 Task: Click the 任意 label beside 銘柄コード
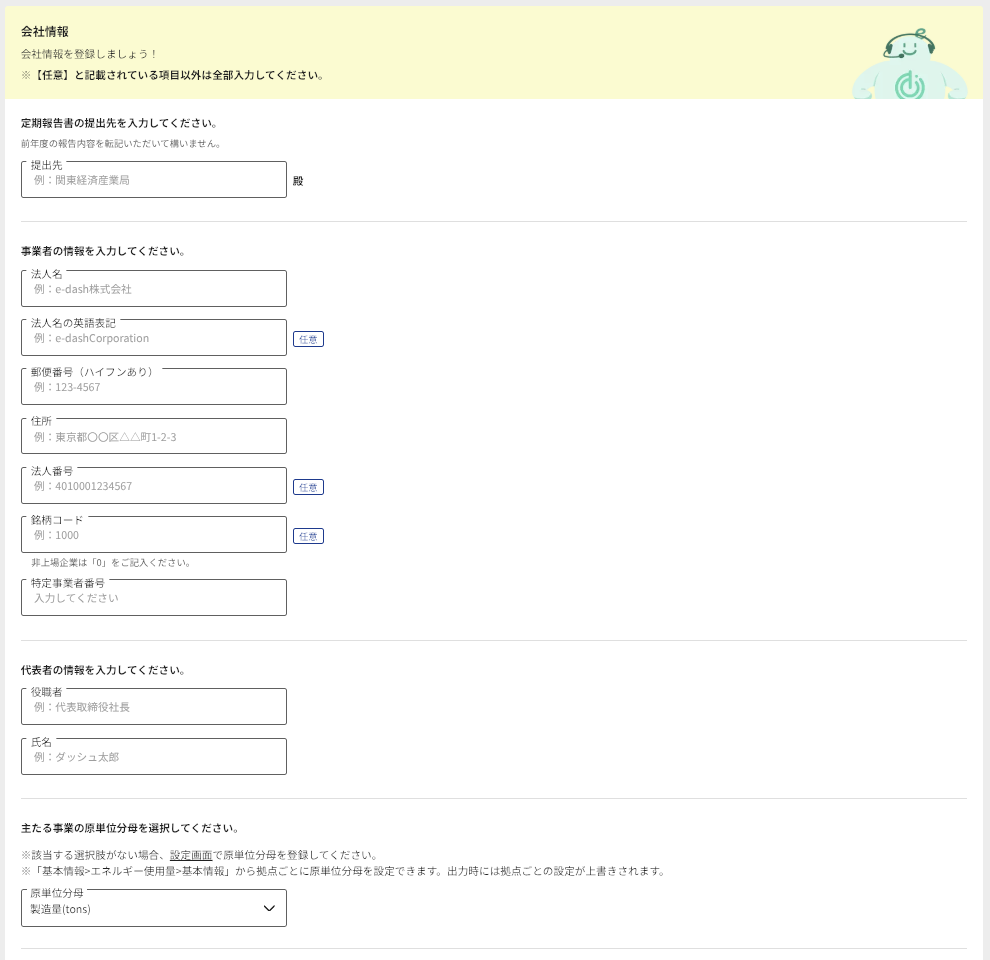pos(308,536)
